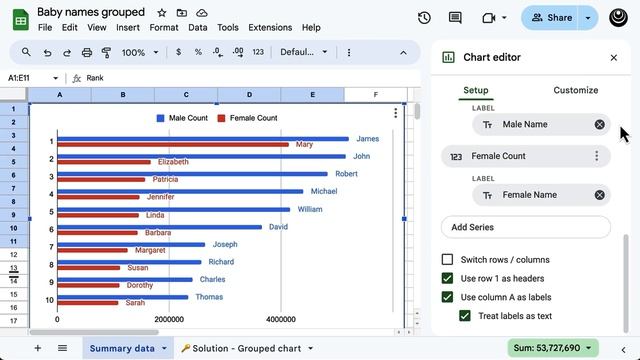Open the comments icon
Screen dimensions: 640x360
pos(455,18)
